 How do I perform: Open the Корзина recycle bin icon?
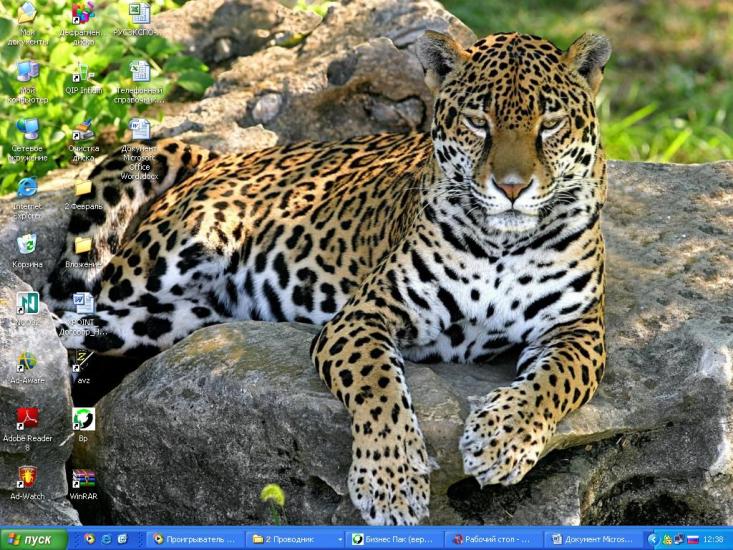point(27,245)
